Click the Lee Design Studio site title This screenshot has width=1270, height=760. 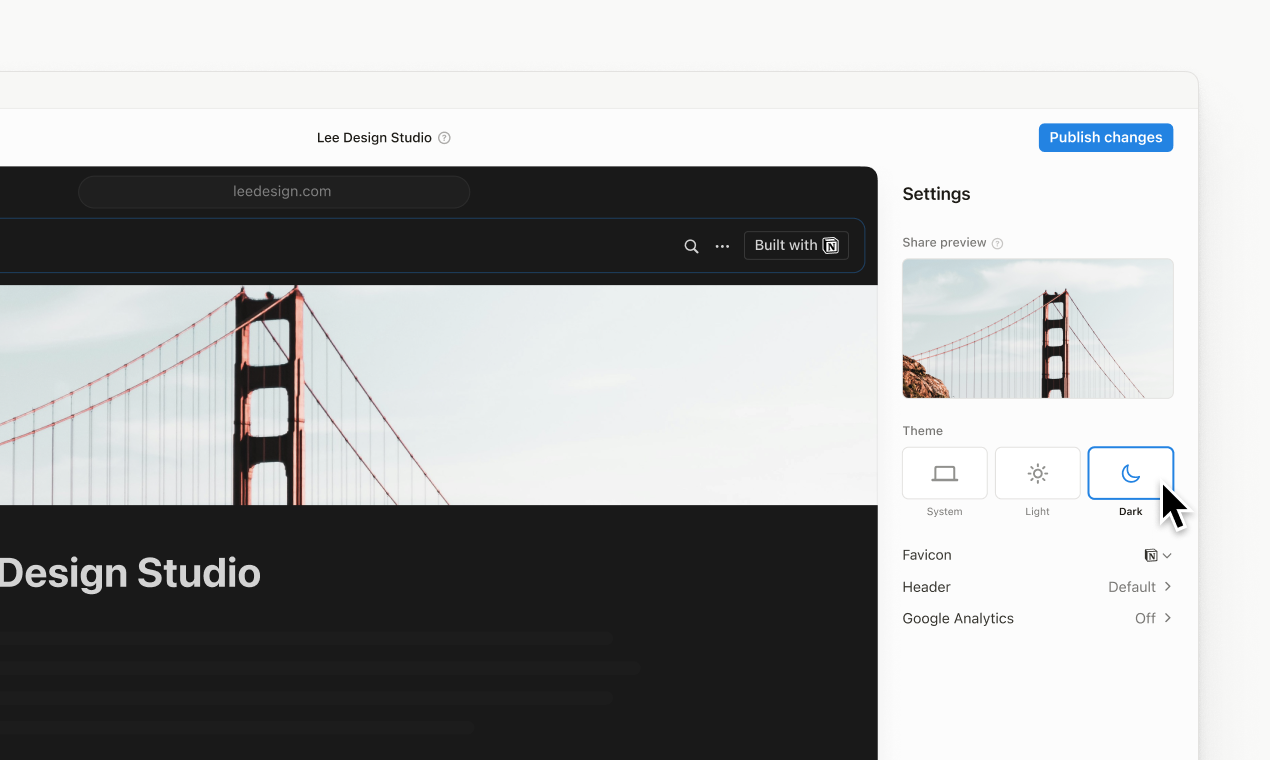pos(373,137)
